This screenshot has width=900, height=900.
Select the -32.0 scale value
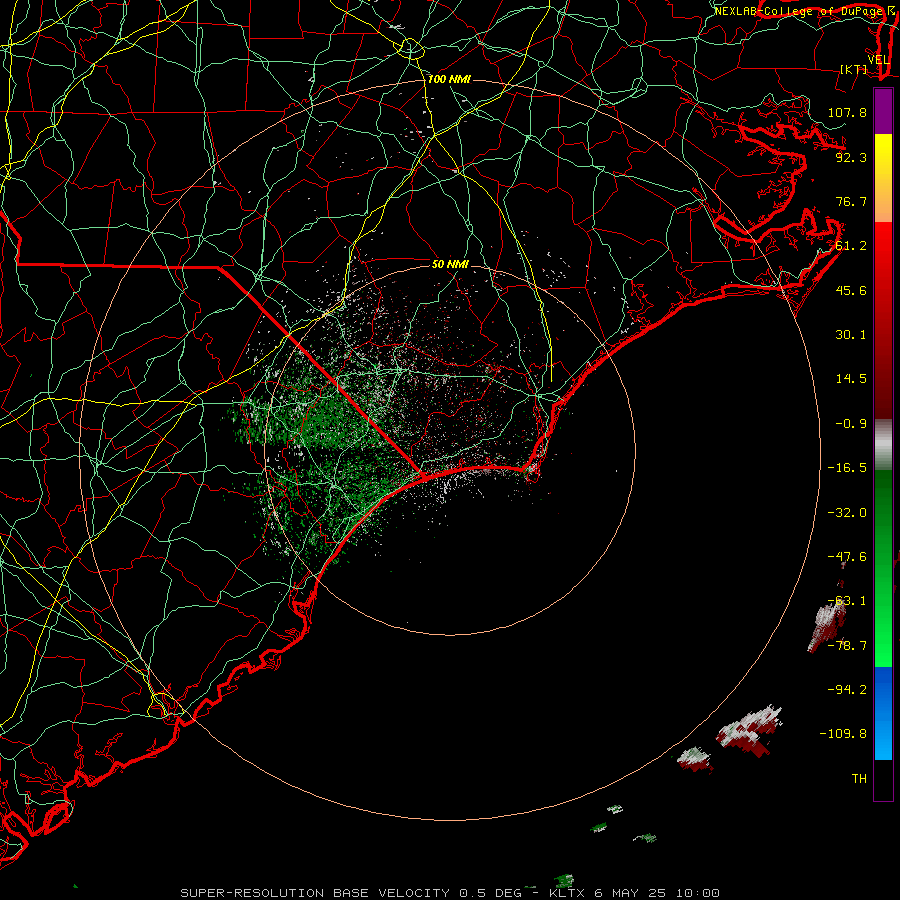tap(847, 512)
